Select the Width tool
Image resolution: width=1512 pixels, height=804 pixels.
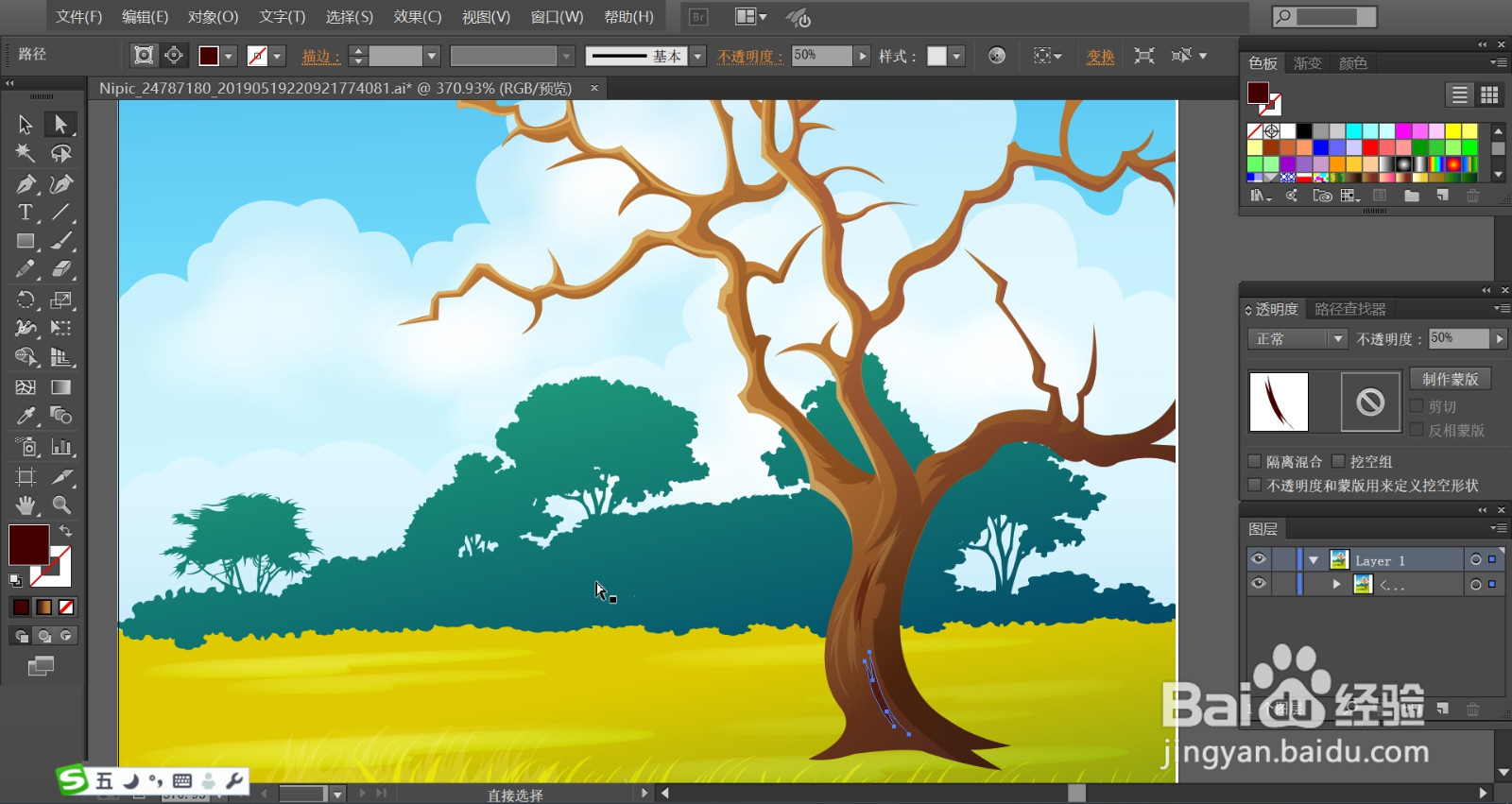tap(26, 328)
